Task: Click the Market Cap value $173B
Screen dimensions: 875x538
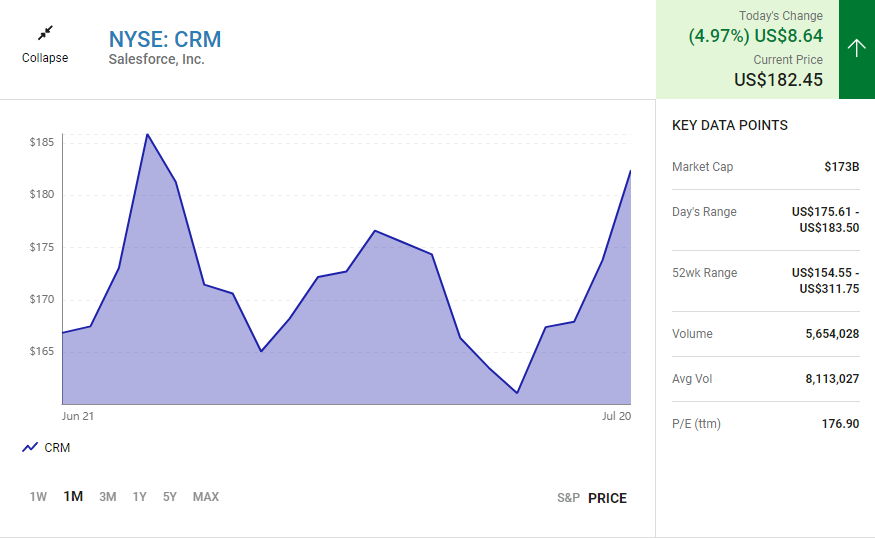Action: (x=842, y=167)
